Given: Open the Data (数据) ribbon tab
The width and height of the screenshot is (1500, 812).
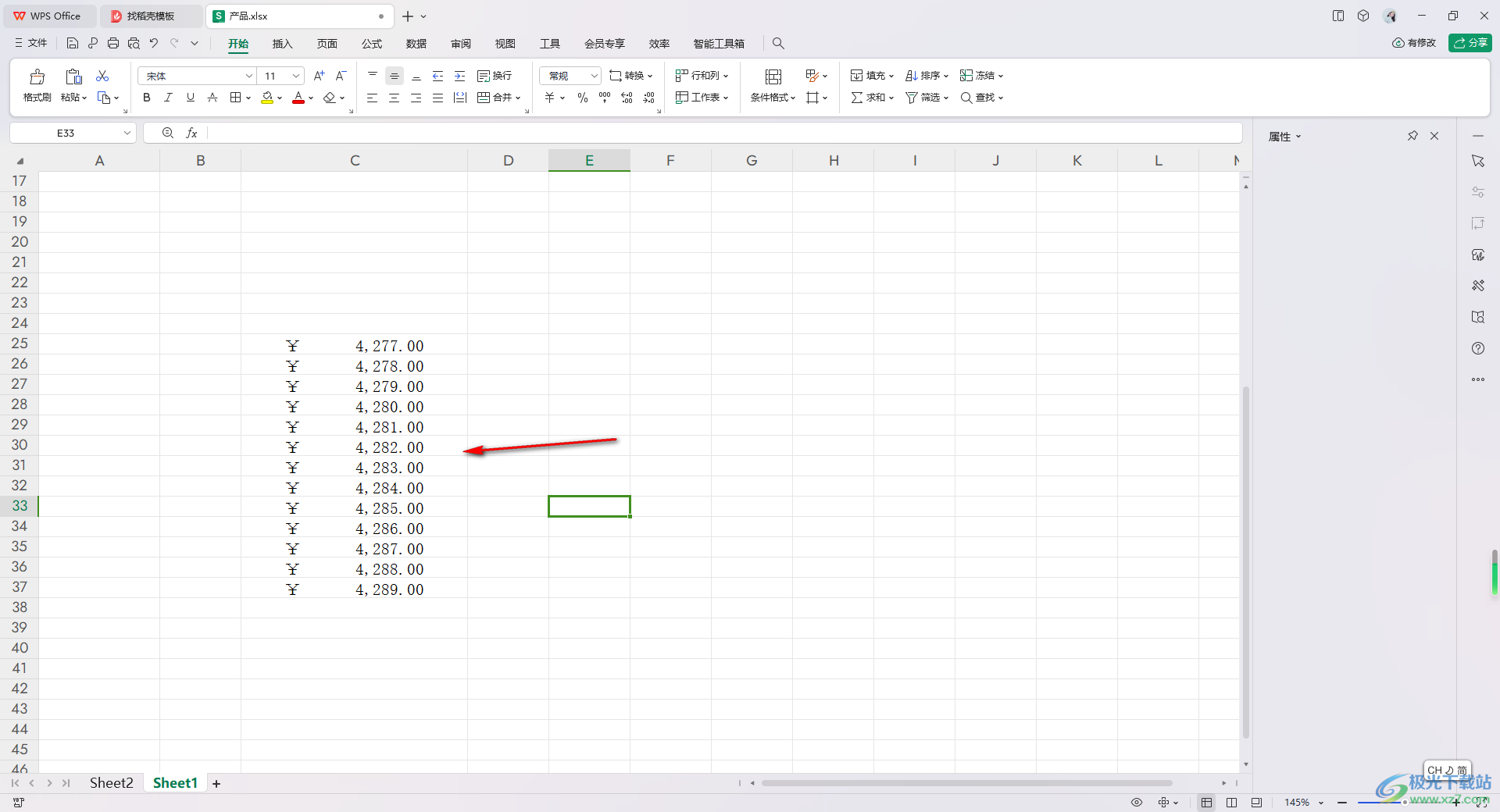Looking at the screenshot, I should coord(416,44).
